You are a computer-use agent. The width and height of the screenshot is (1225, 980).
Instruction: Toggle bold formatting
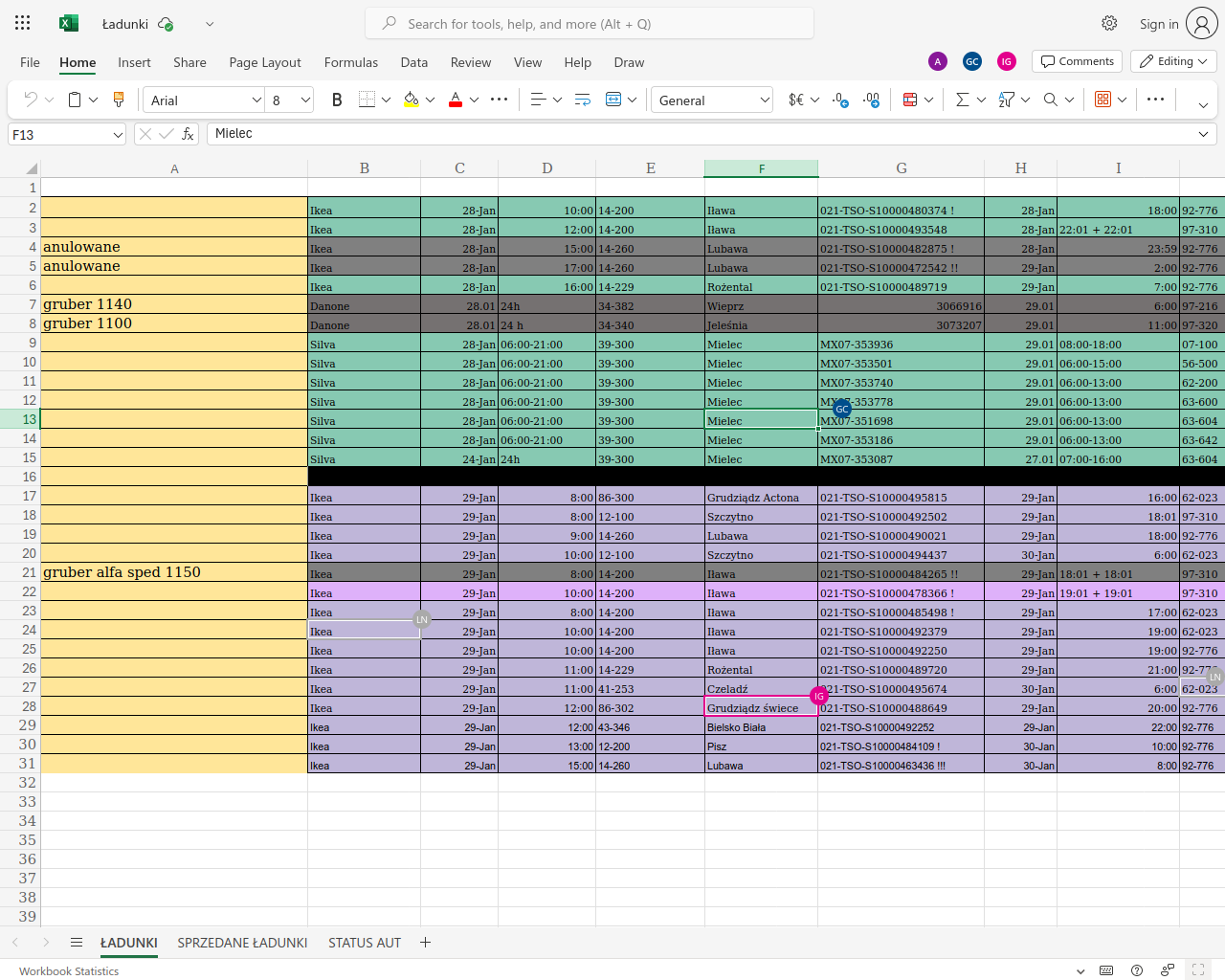click(337, 100)
